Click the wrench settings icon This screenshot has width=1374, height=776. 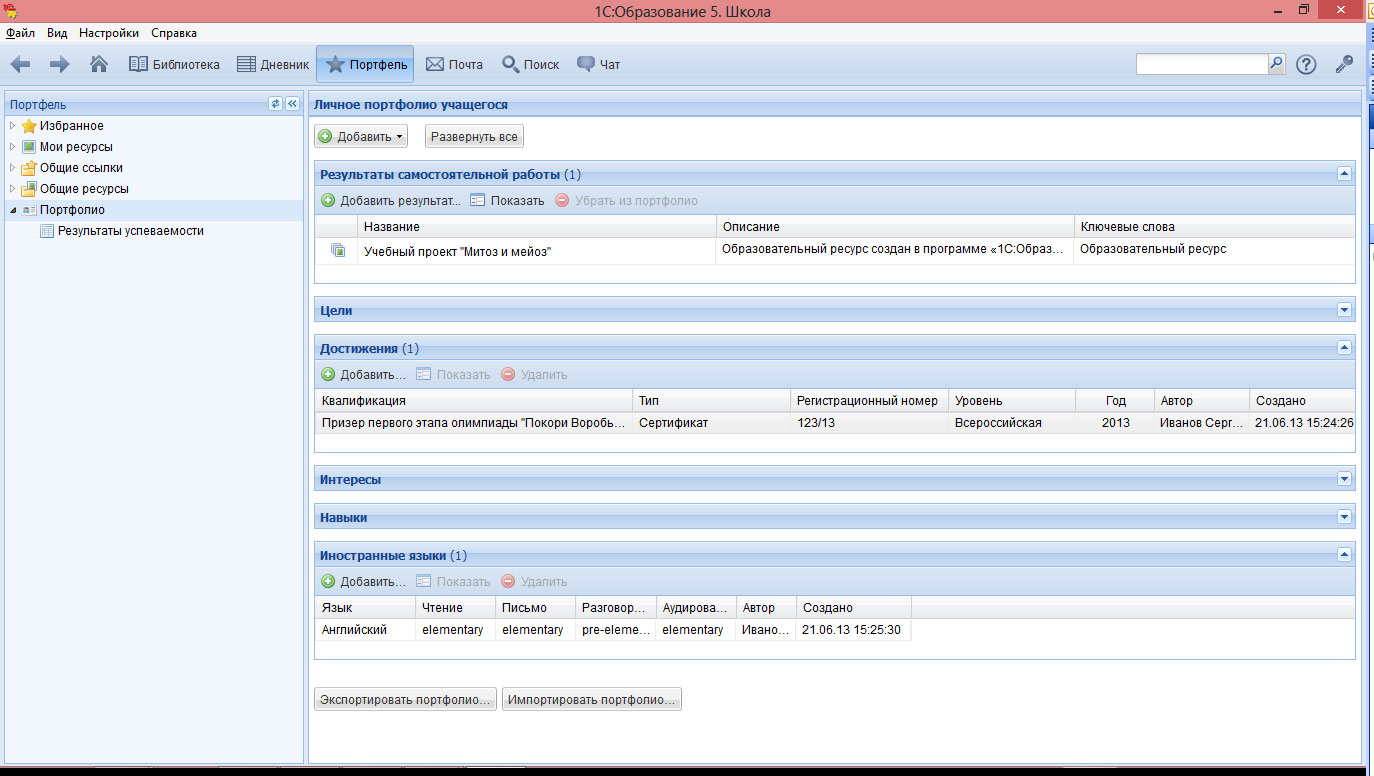pyautogui.click(x=1344, y=64)
